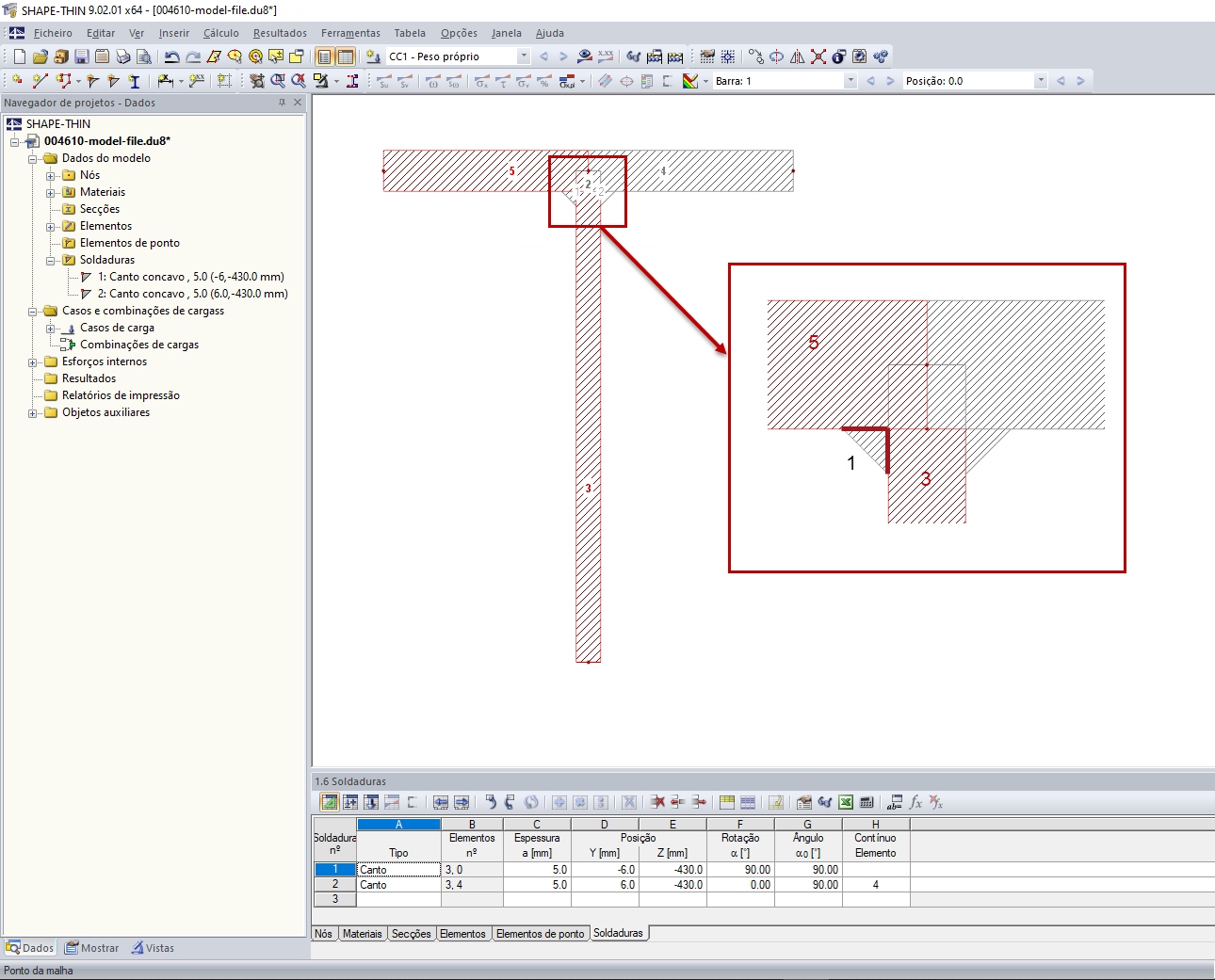The image size is (1215, 980).
Task: Open the print preview icon
Action: coord(143,56)
